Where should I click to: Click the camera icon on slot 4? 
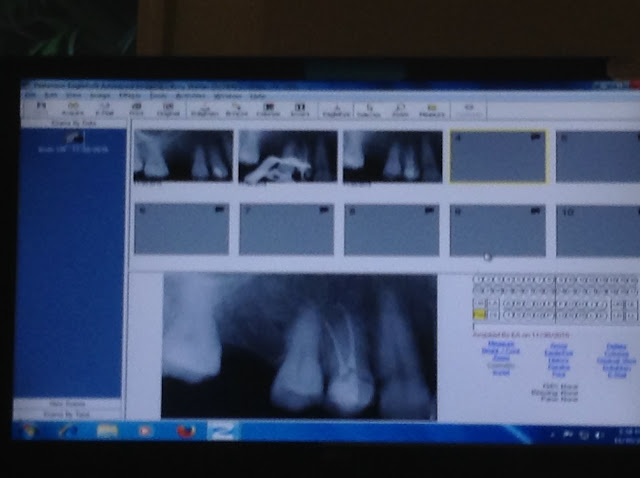[536, 137]
